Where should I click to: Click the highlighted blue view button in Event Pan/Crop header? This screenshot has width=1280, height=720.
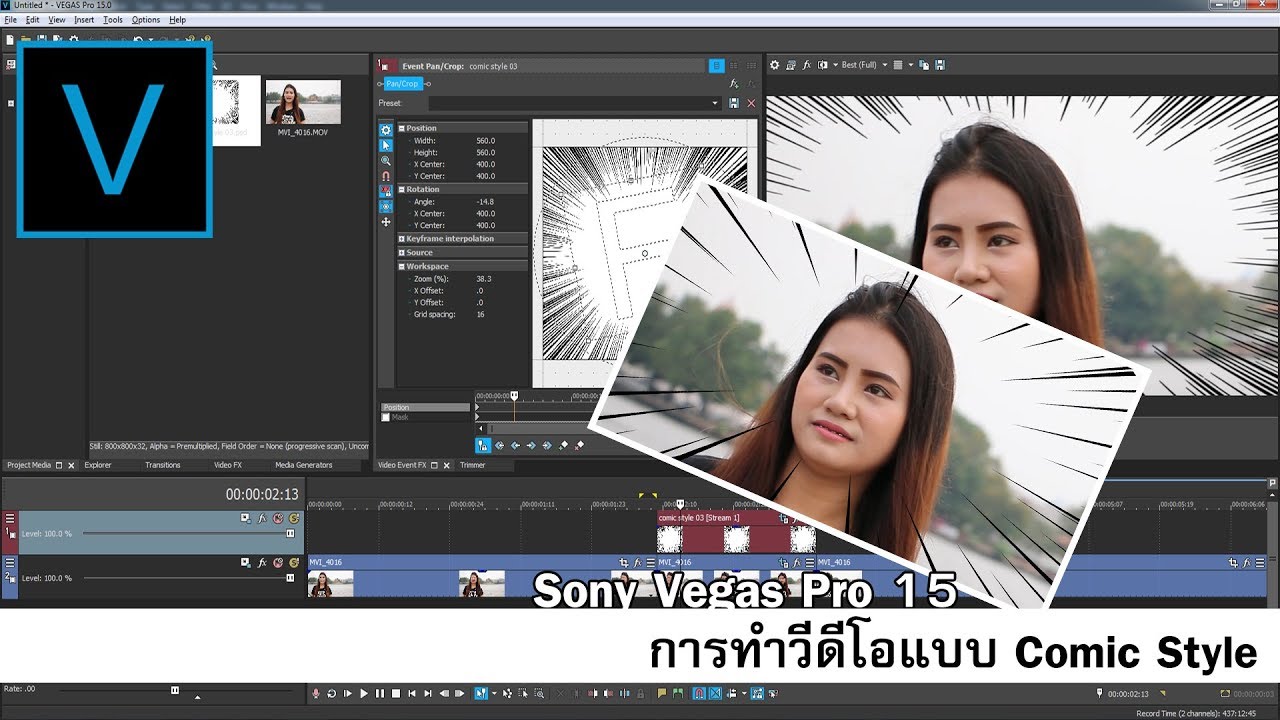point(716,65)
